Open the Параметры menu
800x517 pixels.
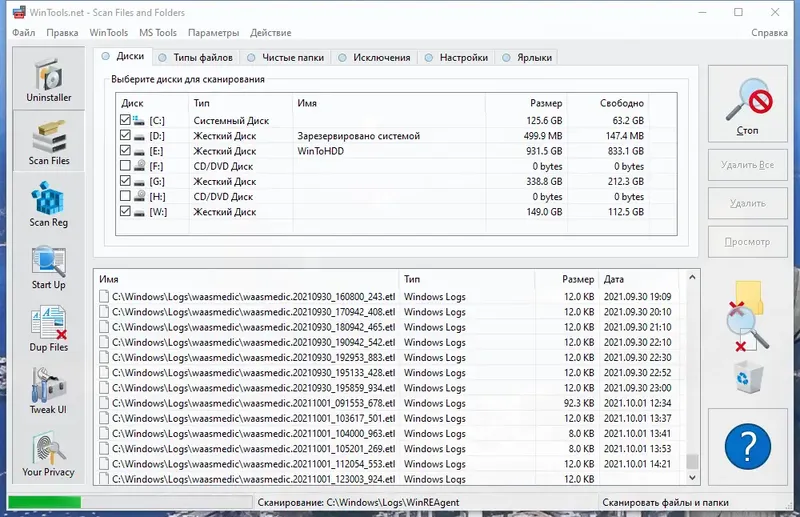(213, 33)
